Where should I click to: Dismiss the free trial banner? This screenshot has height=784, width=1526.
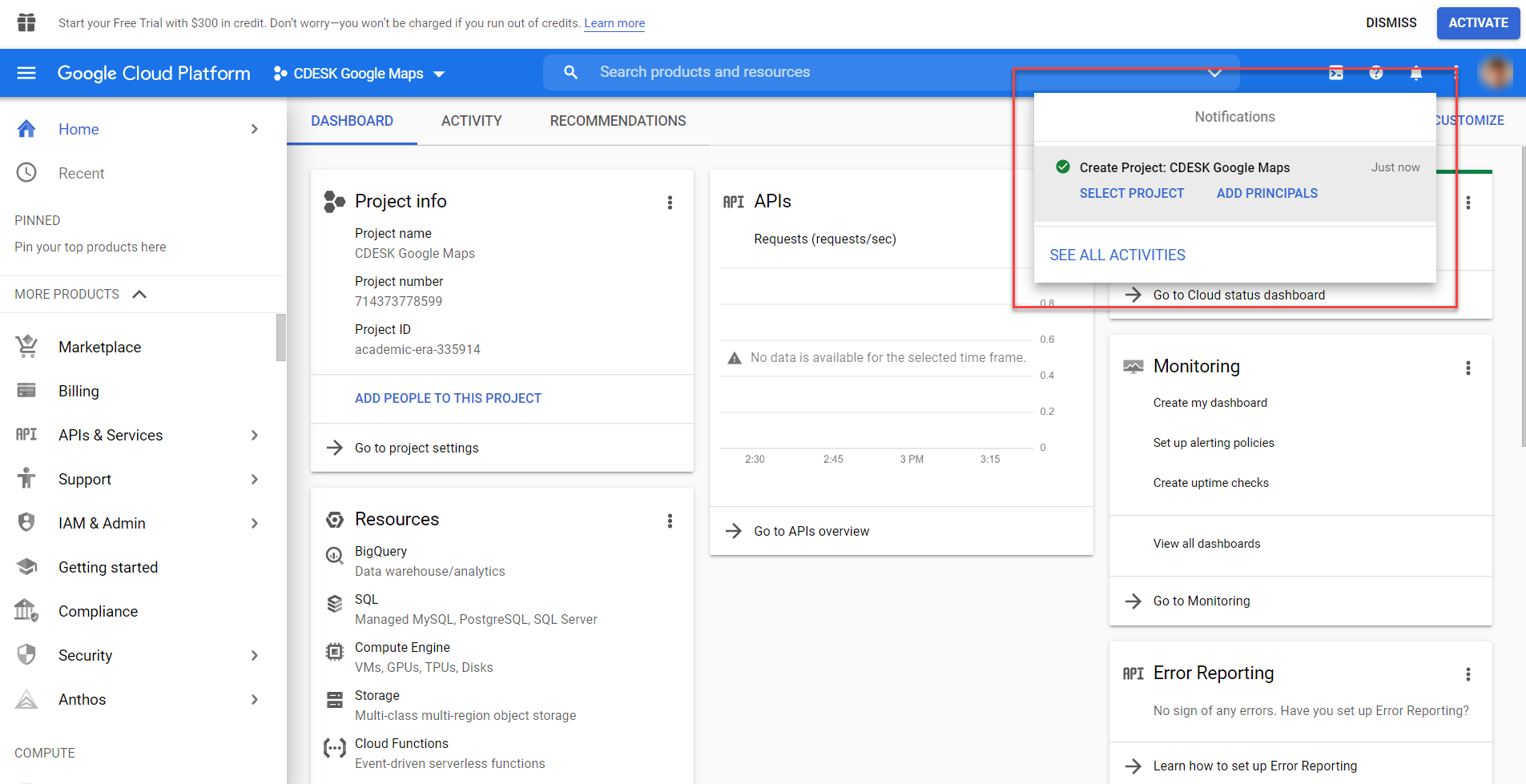(x=1391, y=23)
